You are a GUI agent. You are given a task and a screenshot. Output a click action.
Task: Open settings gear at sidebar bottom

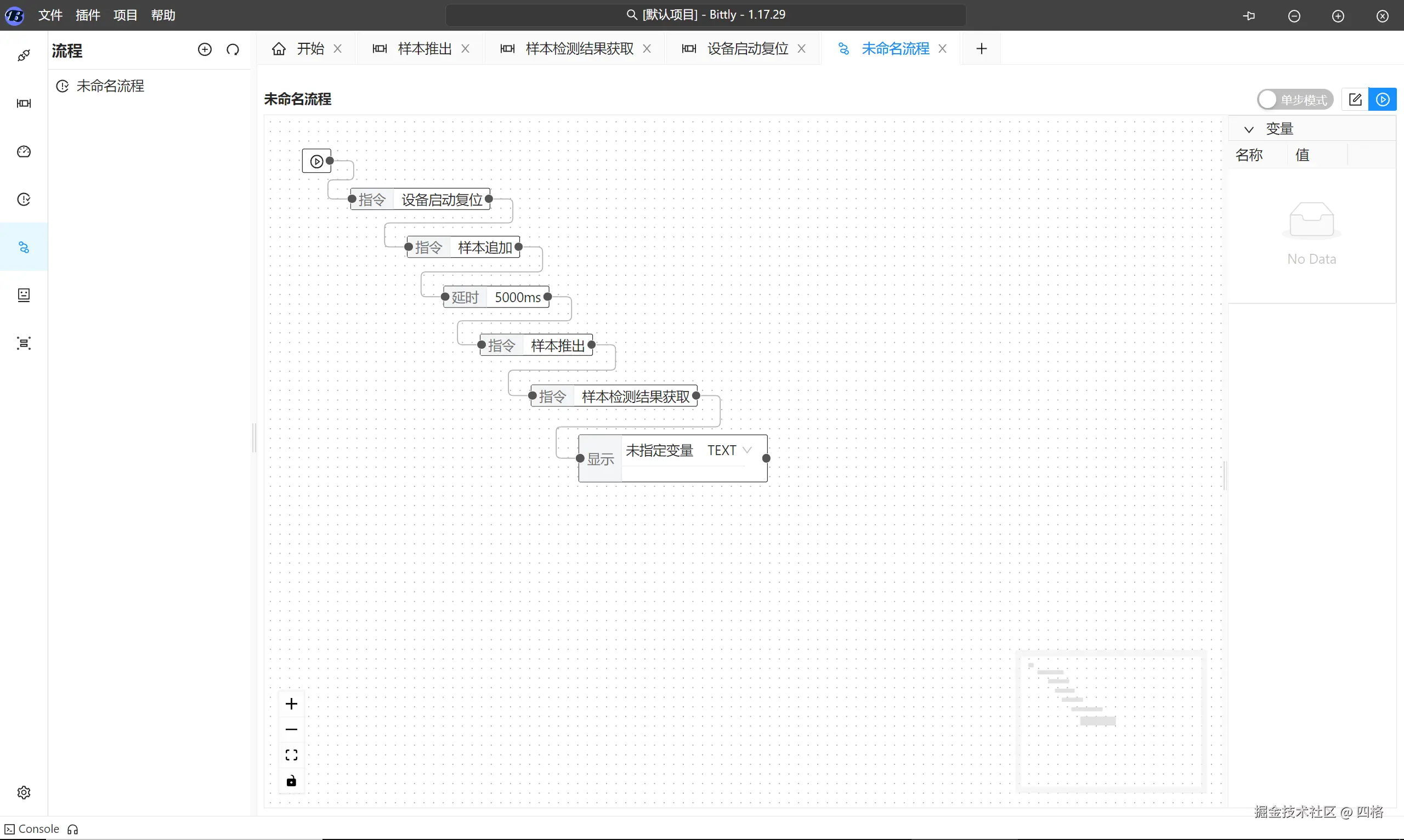pos(24,792)
